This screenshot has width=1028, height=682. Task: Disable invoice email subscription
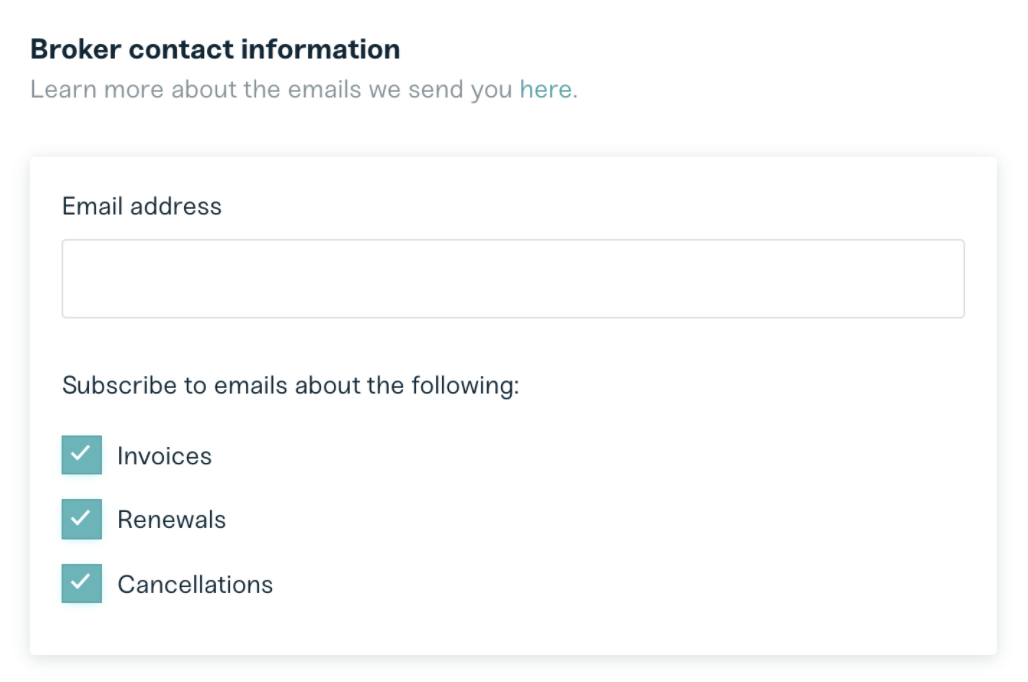click(82, 455)
